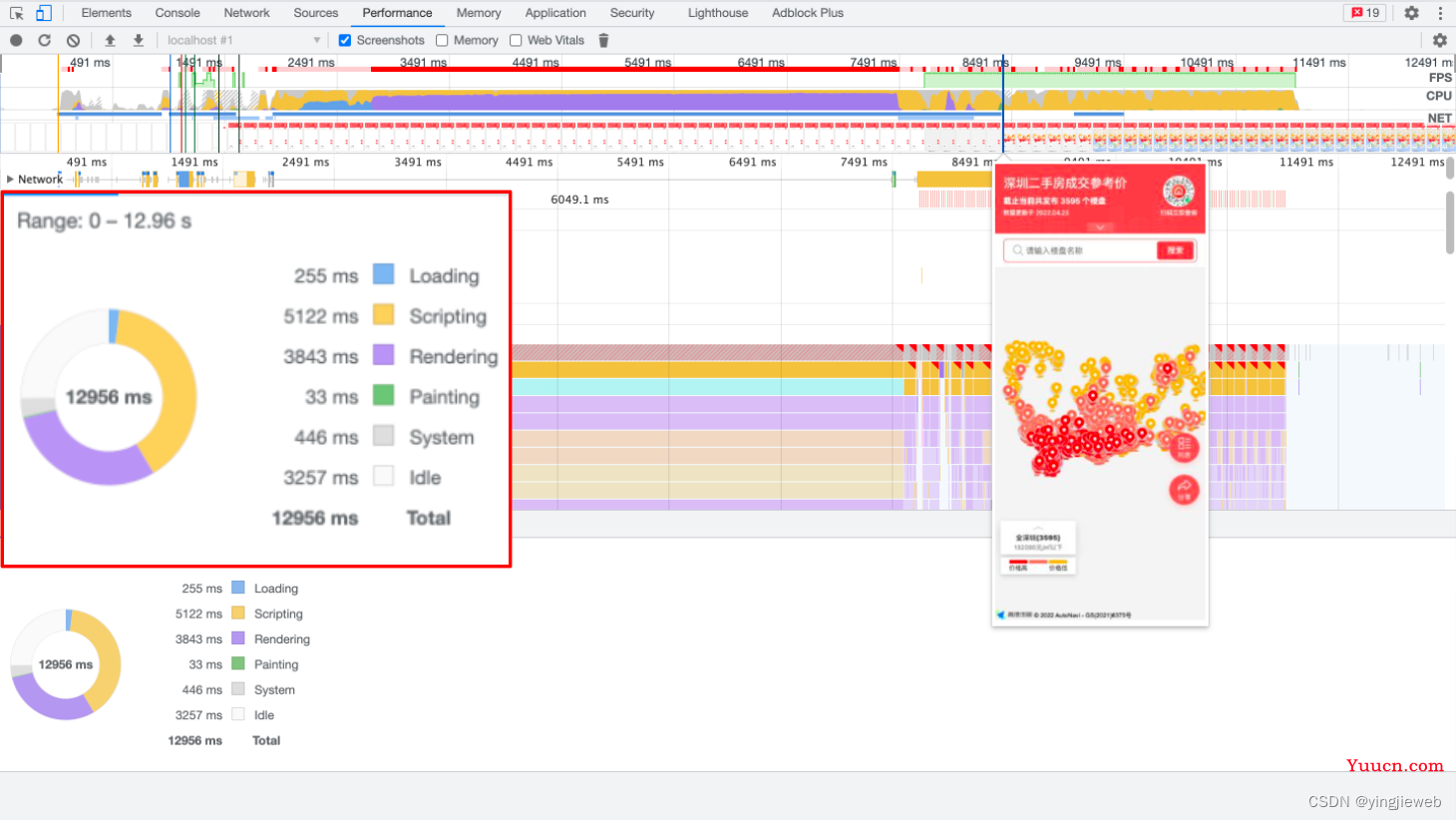Load a profile using the upload arrow
Viewport: 1456px width, 820px height.
pyautogui.click(x=110, y=40)
